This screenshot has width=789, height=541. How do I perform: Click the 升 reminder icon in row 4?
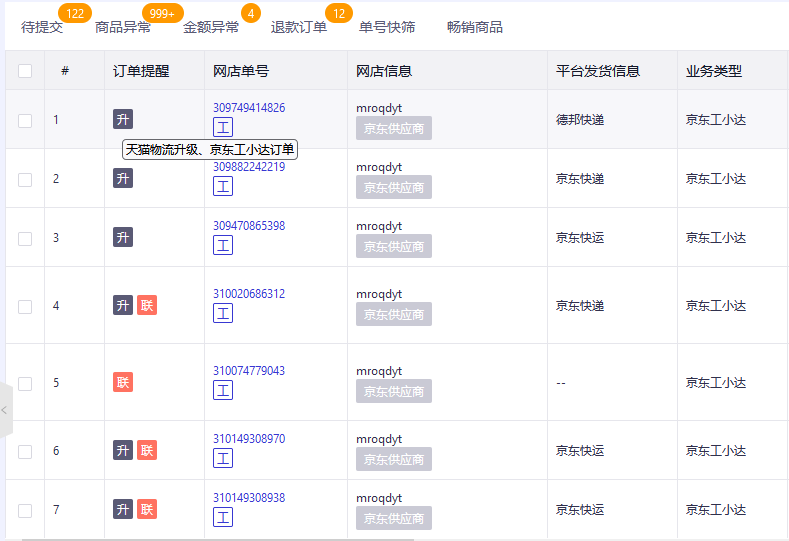click(123, 305)
